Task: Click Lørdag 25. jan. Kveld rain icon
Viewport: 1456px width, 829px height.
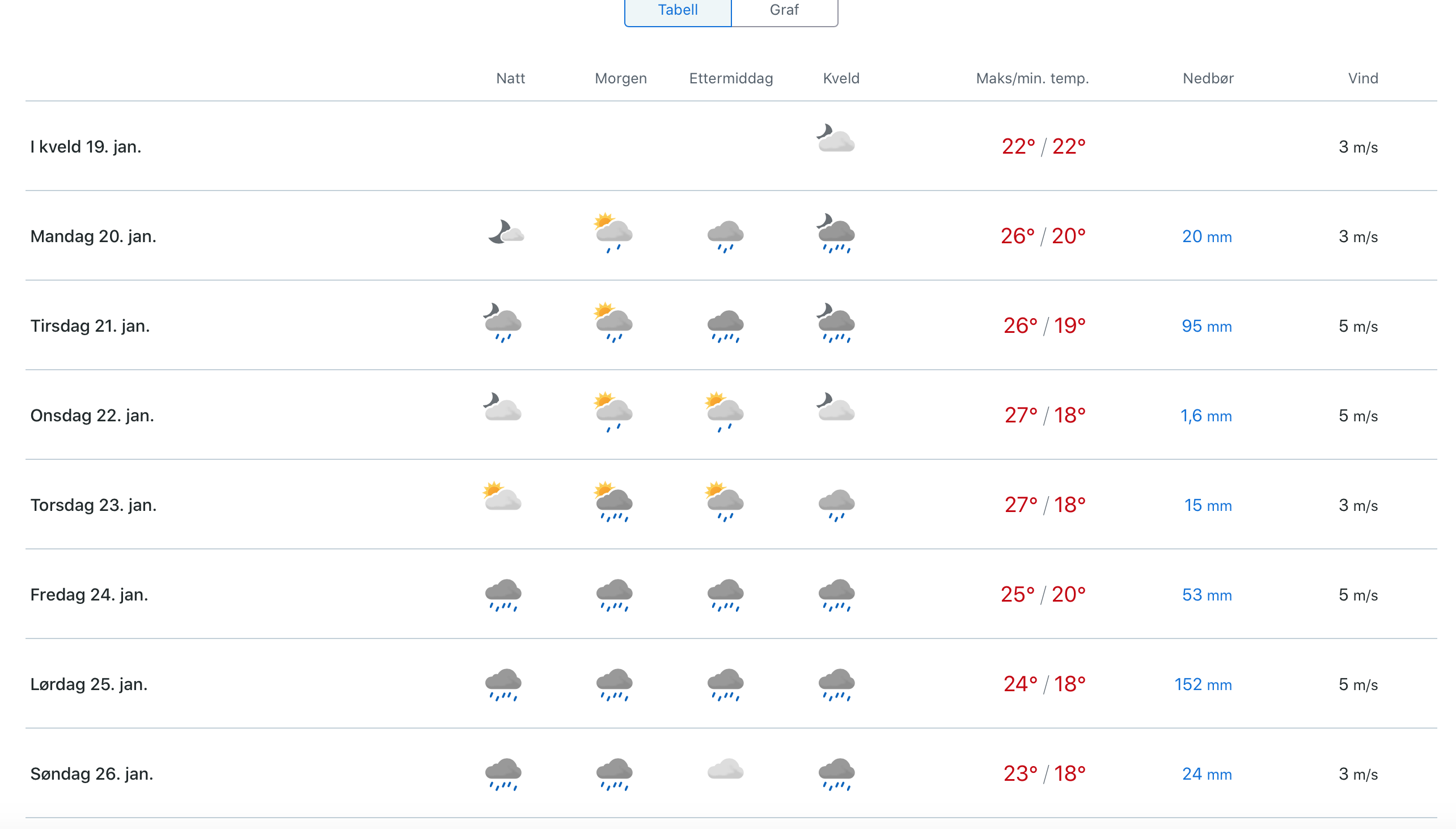Action: pyautogui.click(x=836, y=684)
